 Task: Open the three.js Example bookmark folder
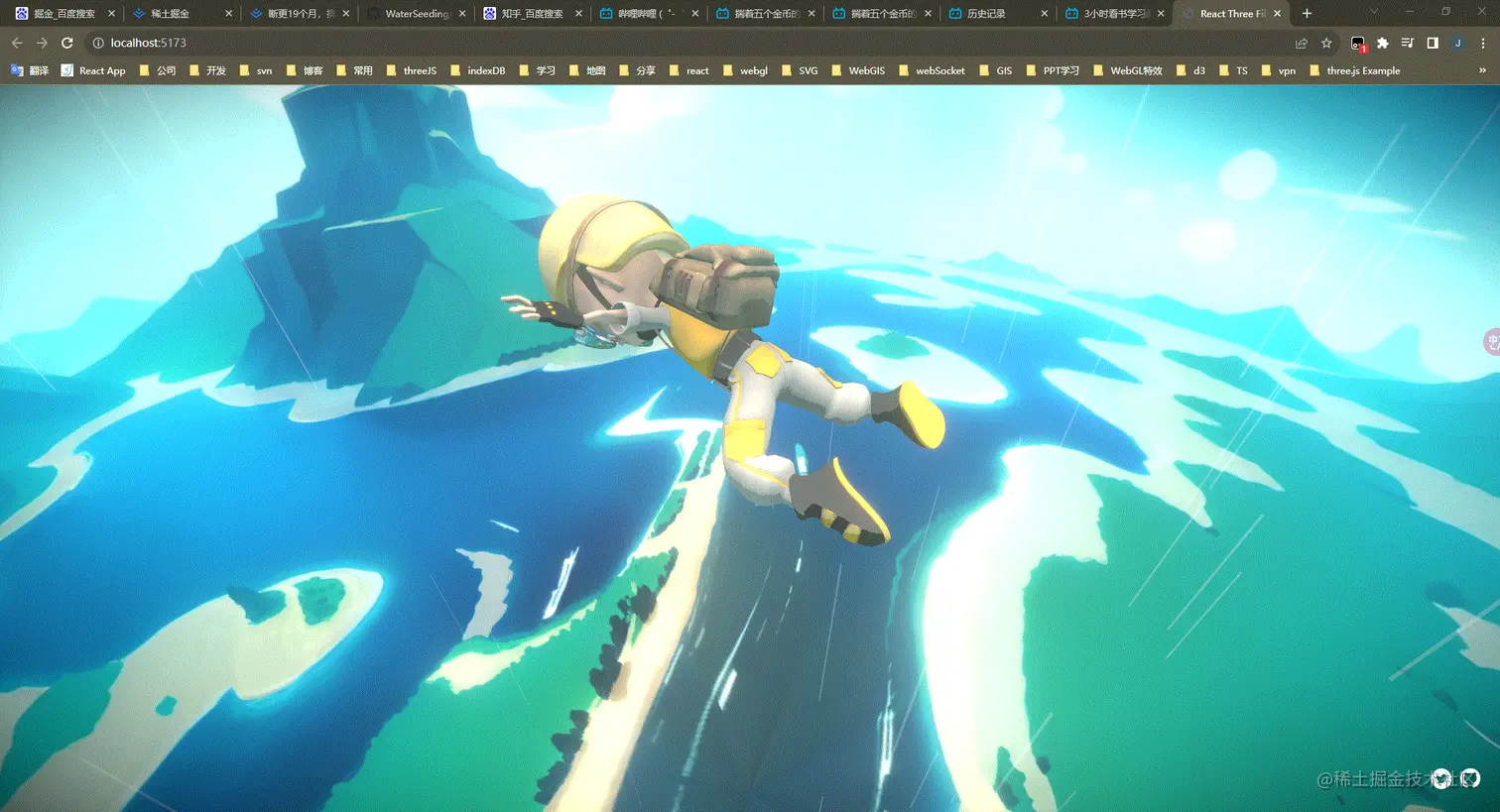coord(1354,70)
